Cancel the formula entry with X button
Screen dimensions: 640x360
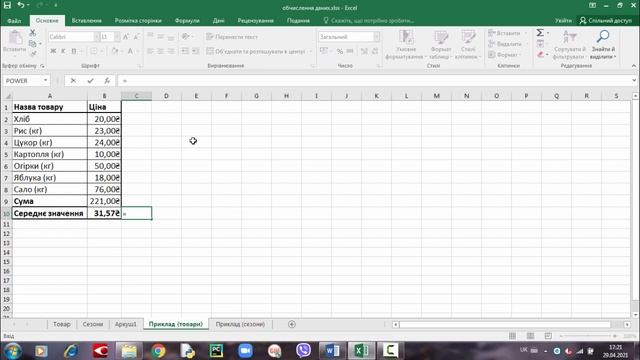73,81
